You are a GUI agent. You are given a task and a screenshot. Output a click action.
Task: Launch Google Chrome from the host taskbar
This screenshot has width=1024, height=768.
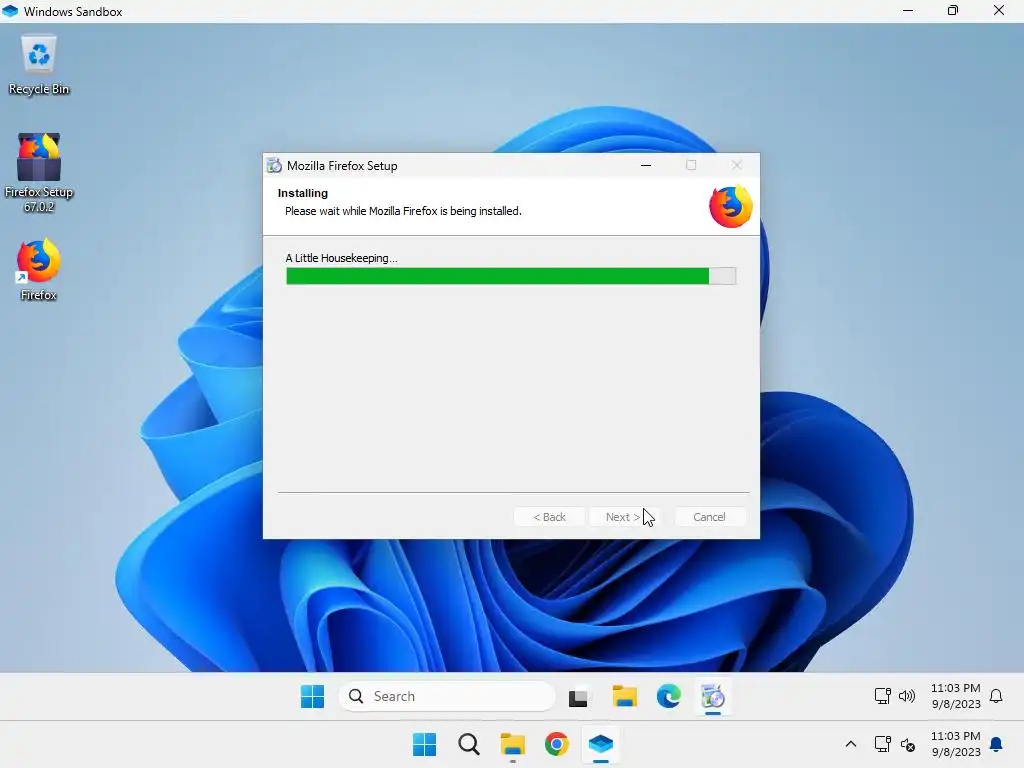click(x=556, y=744)
